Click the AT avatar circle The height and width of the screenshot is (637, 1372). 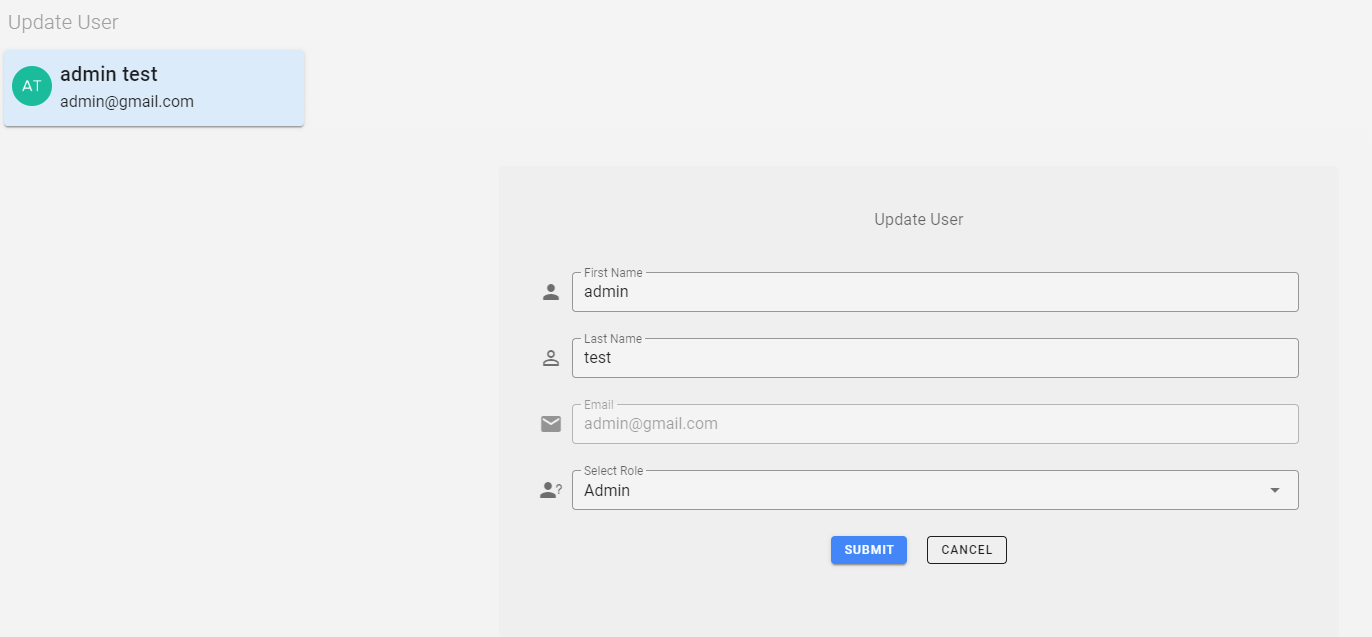(x=32, y=86)
